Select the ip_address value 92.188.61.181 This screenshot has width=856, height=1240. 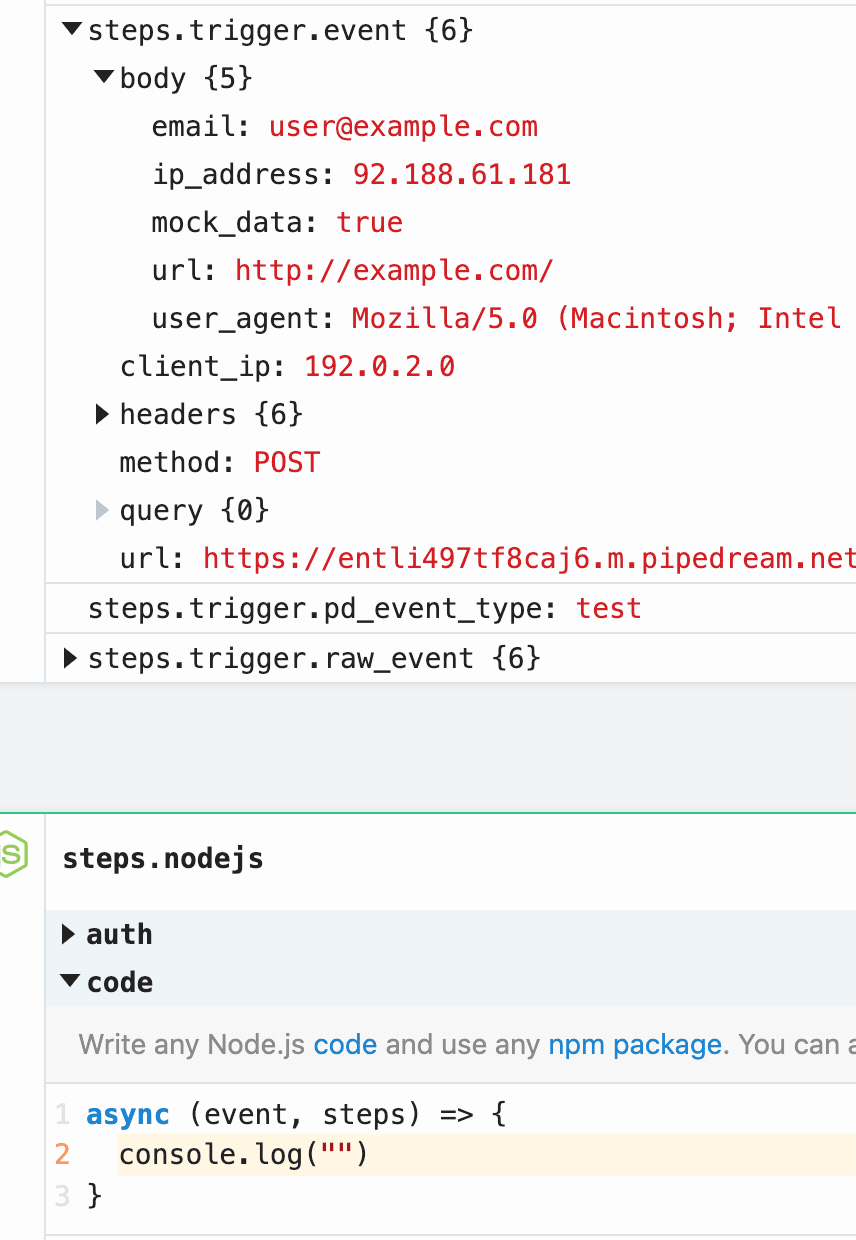461,175
